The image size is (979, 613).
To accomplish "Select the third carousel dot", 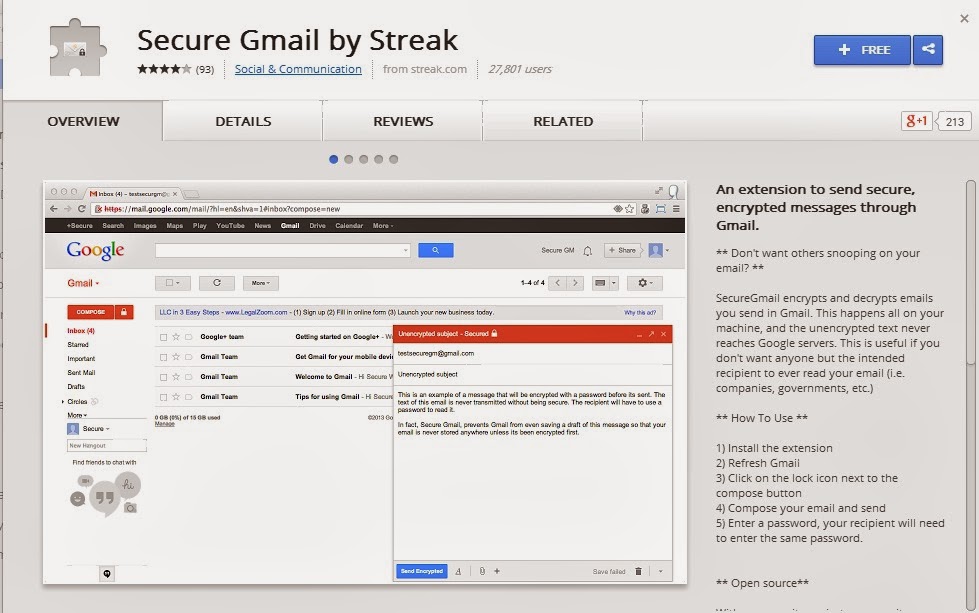I will 363,159.
